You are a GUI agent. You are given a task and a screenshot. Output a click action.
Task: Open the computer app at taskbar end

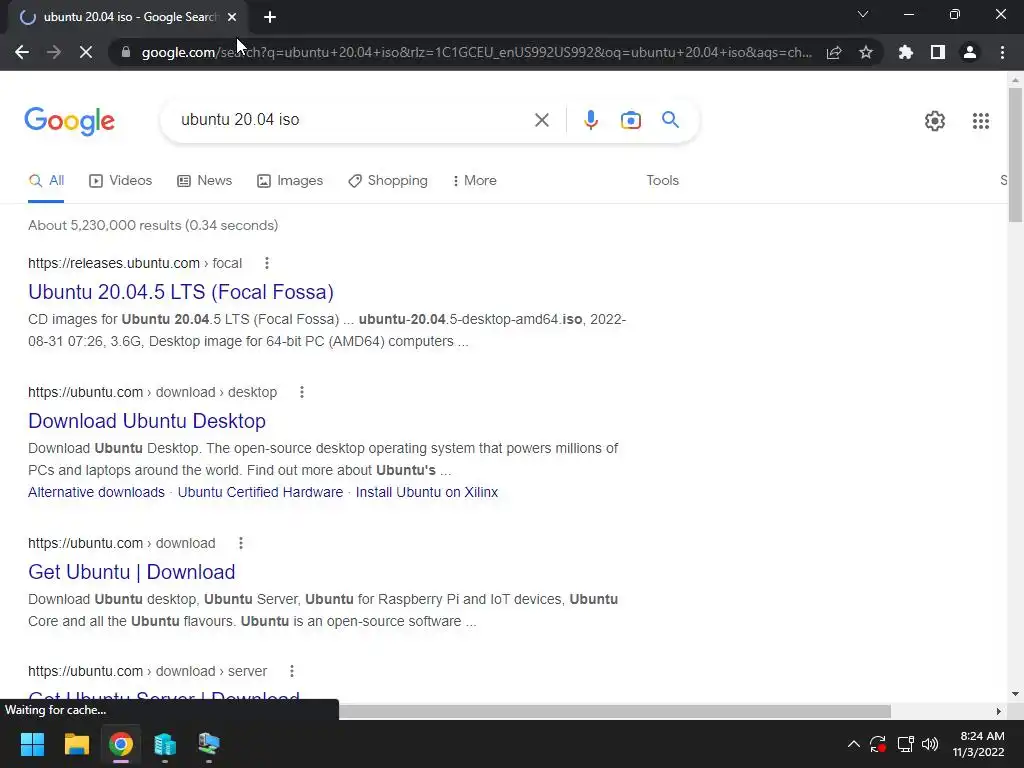click(208, 744)
